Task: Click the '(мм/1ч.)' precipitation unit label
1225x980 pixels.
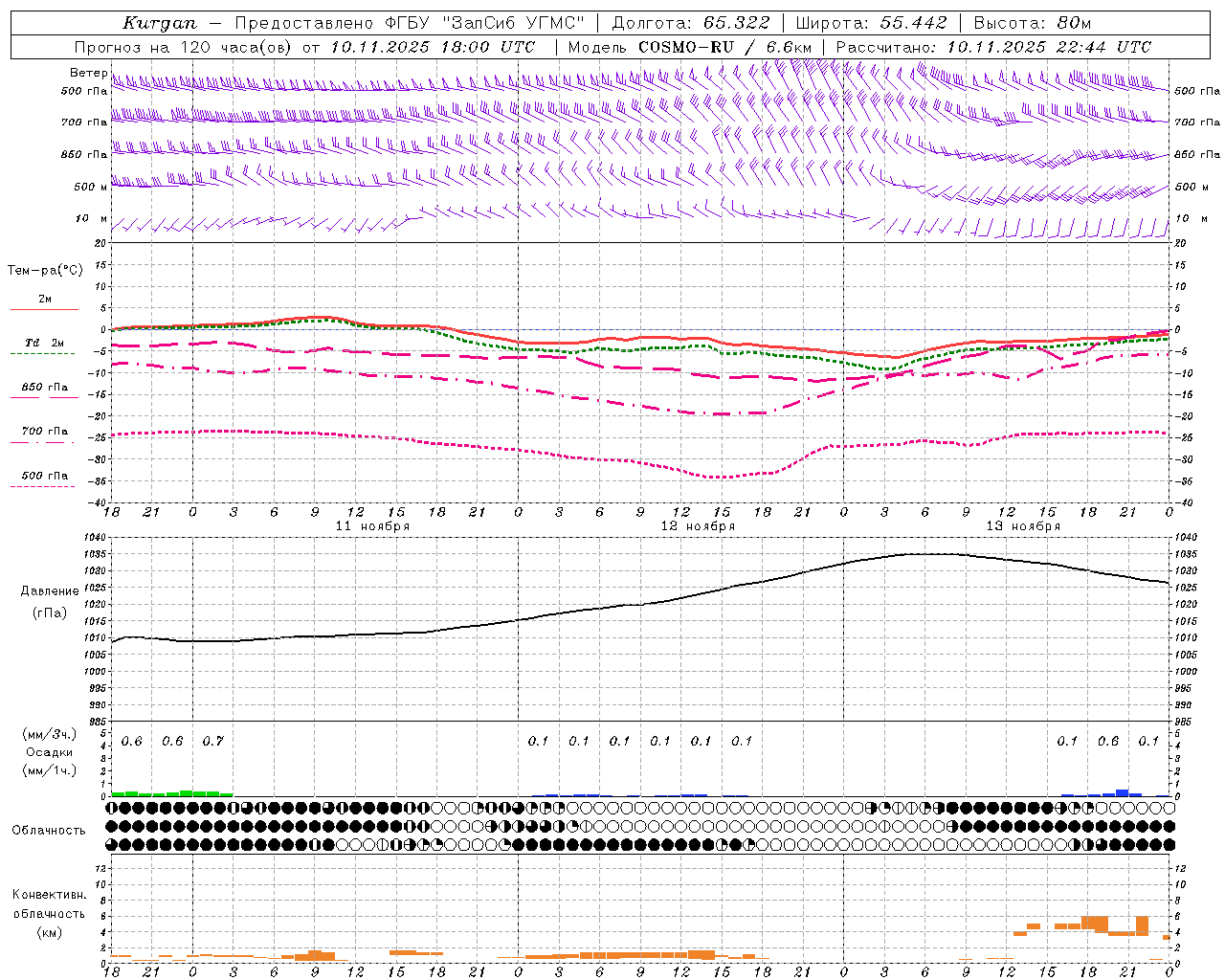Action: click(50, 770)
